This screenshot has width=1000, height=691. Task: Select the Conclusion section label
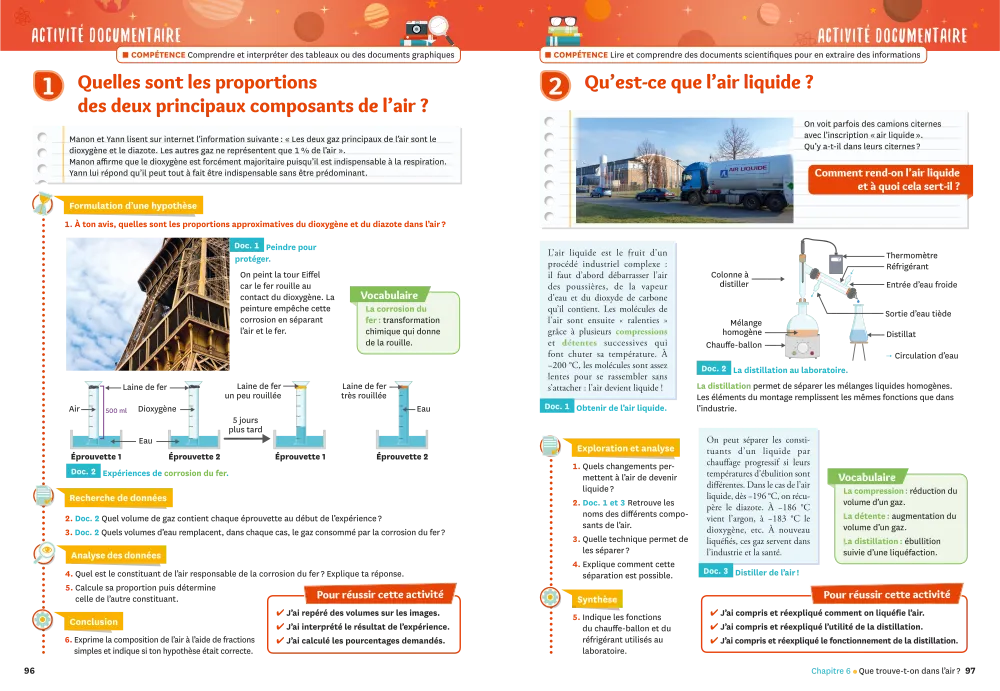[93, 621]
